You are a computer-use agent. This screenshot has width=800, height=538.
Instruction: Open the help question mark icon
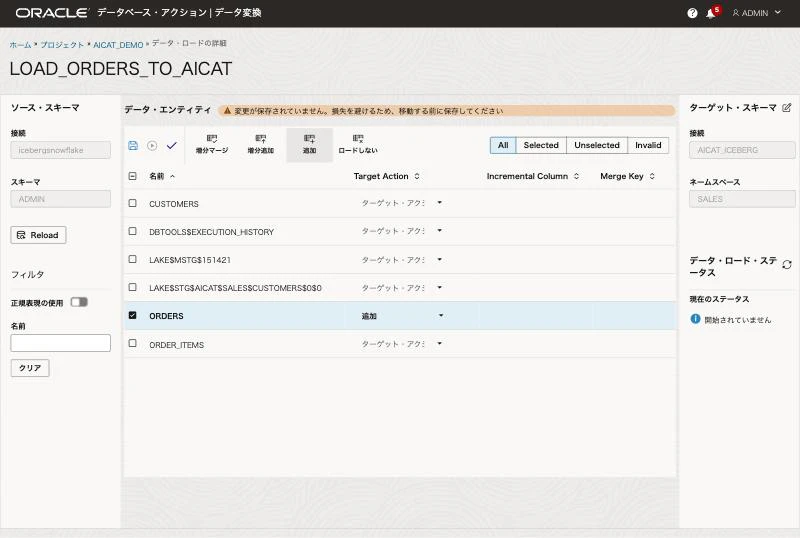point(692,13)
